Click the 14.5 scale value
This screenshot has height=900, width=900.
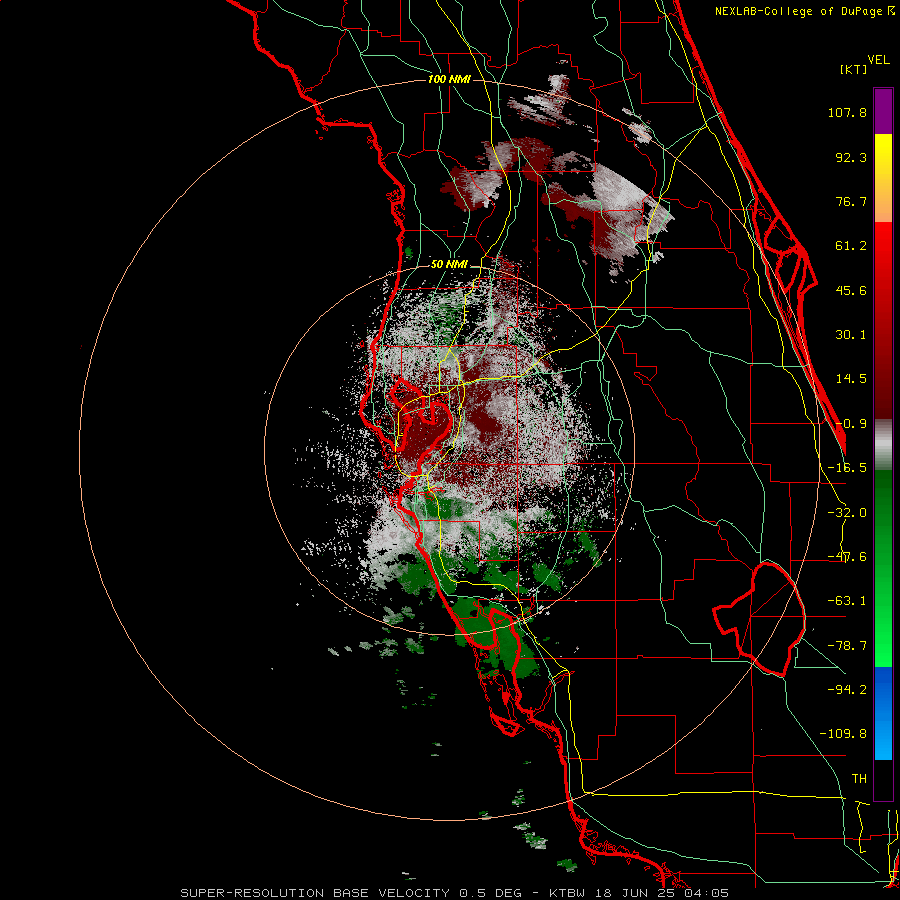click(x=851, y=379)
